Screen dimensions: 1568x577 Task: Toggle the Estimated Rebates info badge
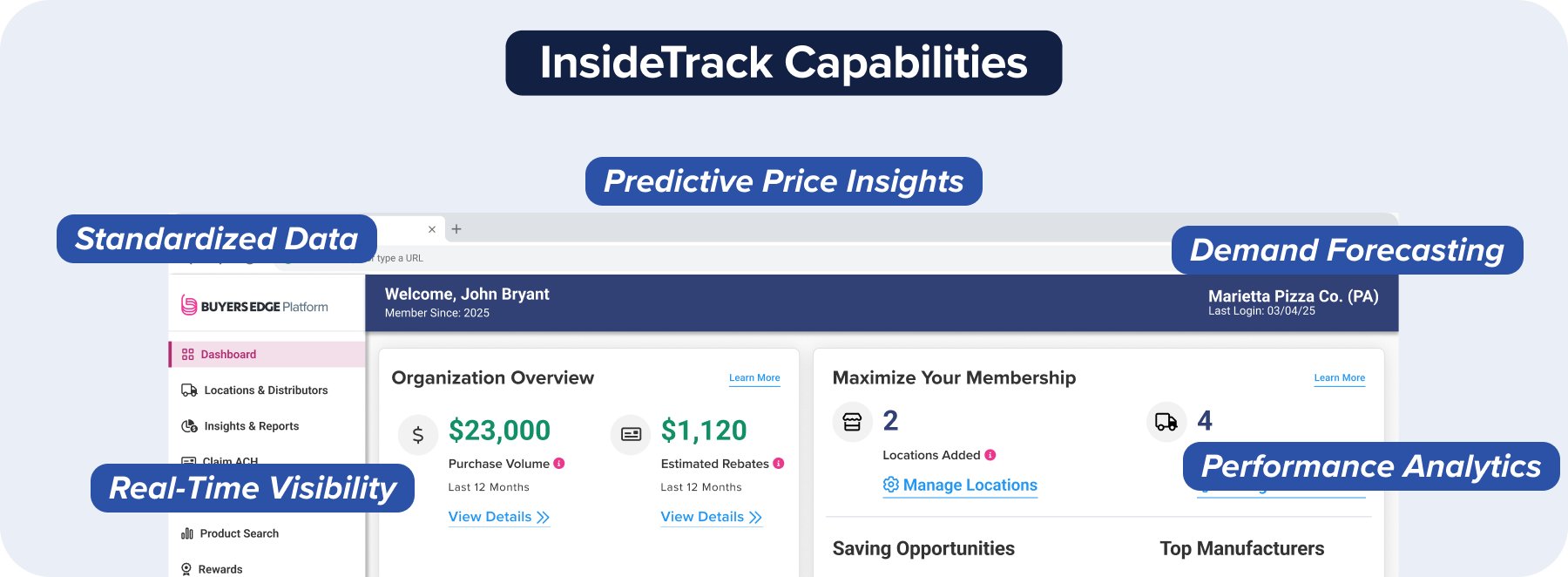pos(779,463)
